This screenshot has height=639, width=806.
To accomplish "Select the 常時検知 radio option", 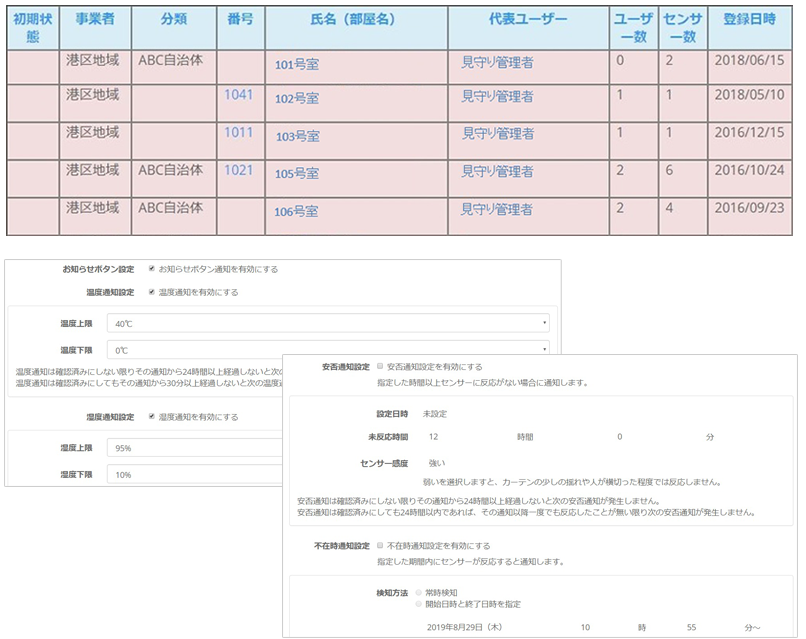I will (418, 592).
